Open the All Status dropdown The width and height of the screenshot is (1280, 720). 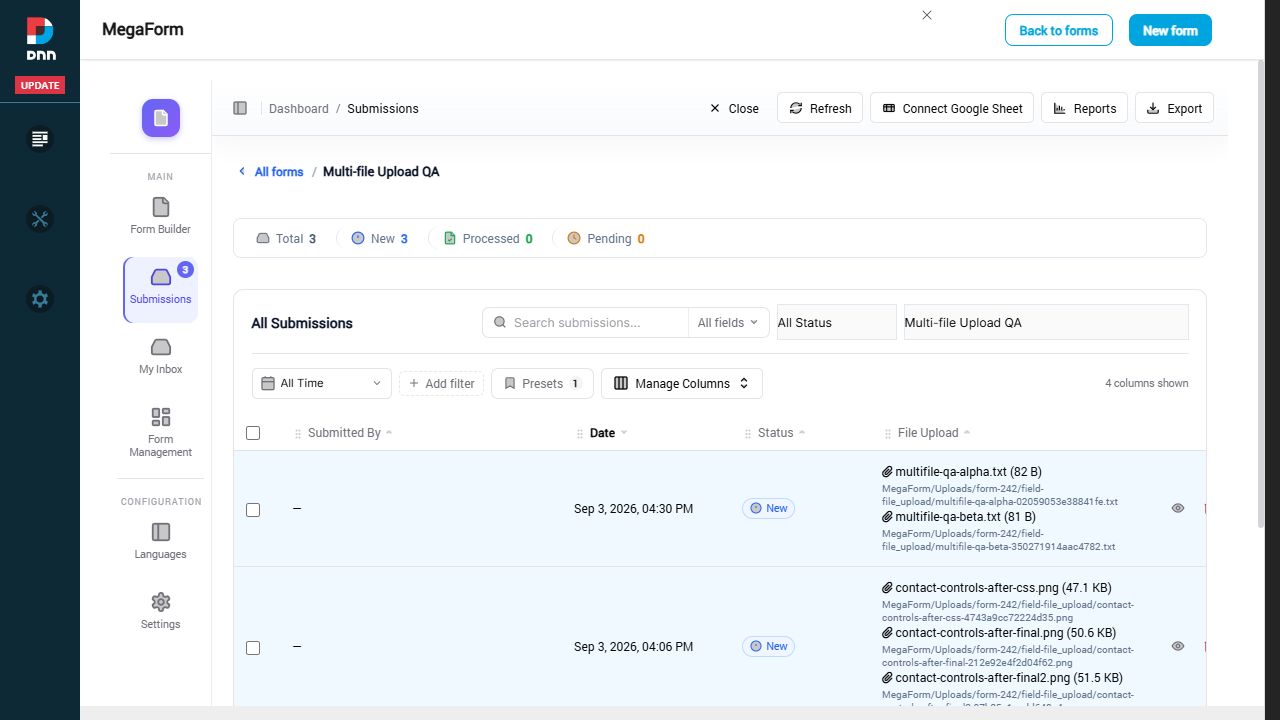[837, 322]
